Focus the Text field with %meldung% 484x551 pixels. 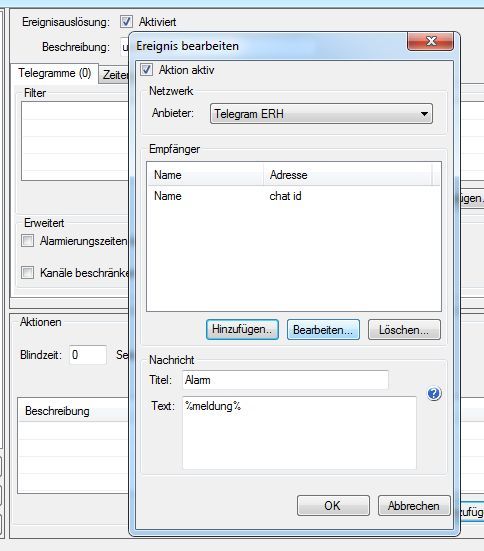(x=299, y=433)
